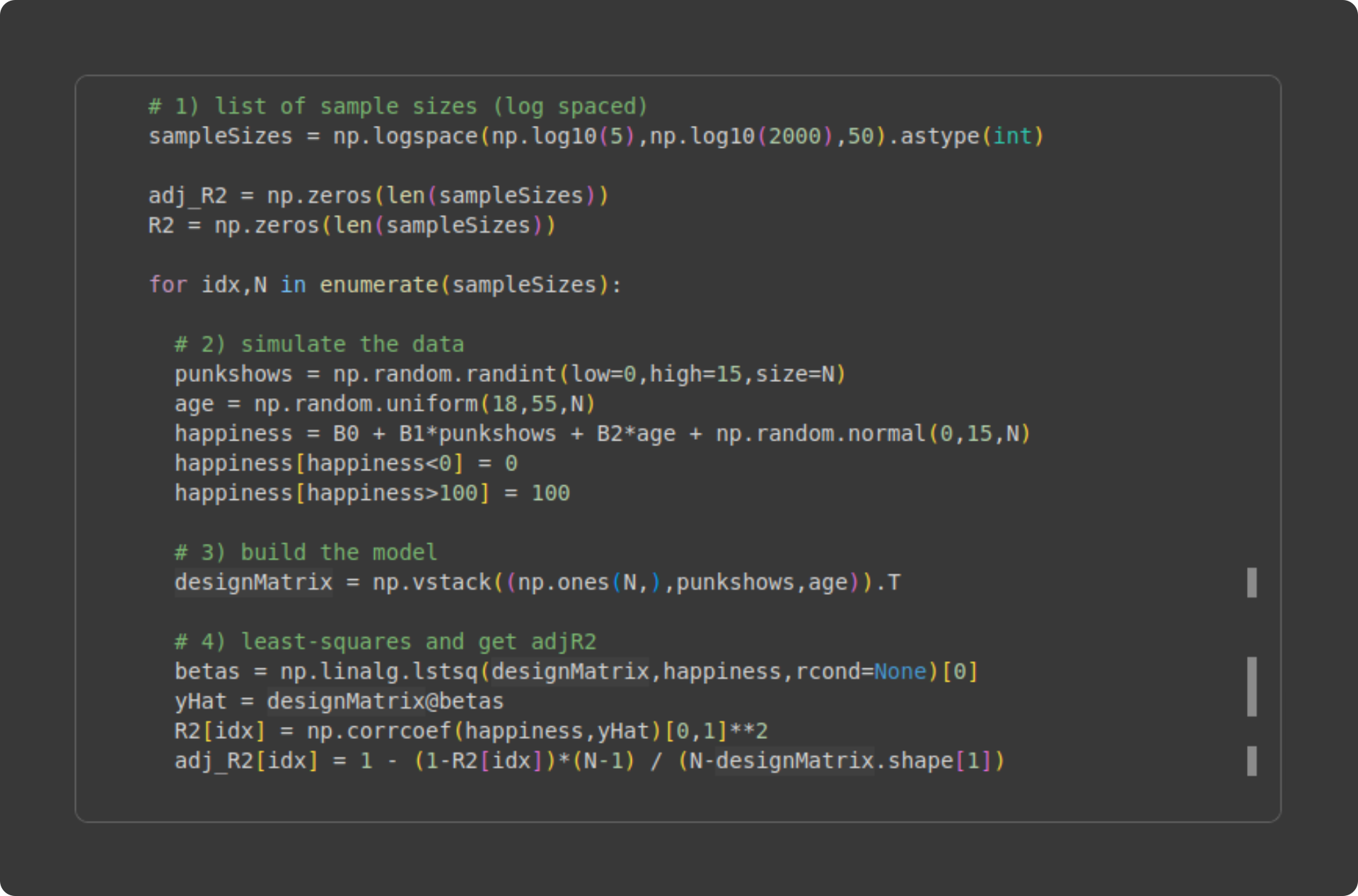Click the int keyword inside astype
Image resolution: width=1358 pixels, height=896 pixels.
pyautogui.click(x=1012, y=136)
